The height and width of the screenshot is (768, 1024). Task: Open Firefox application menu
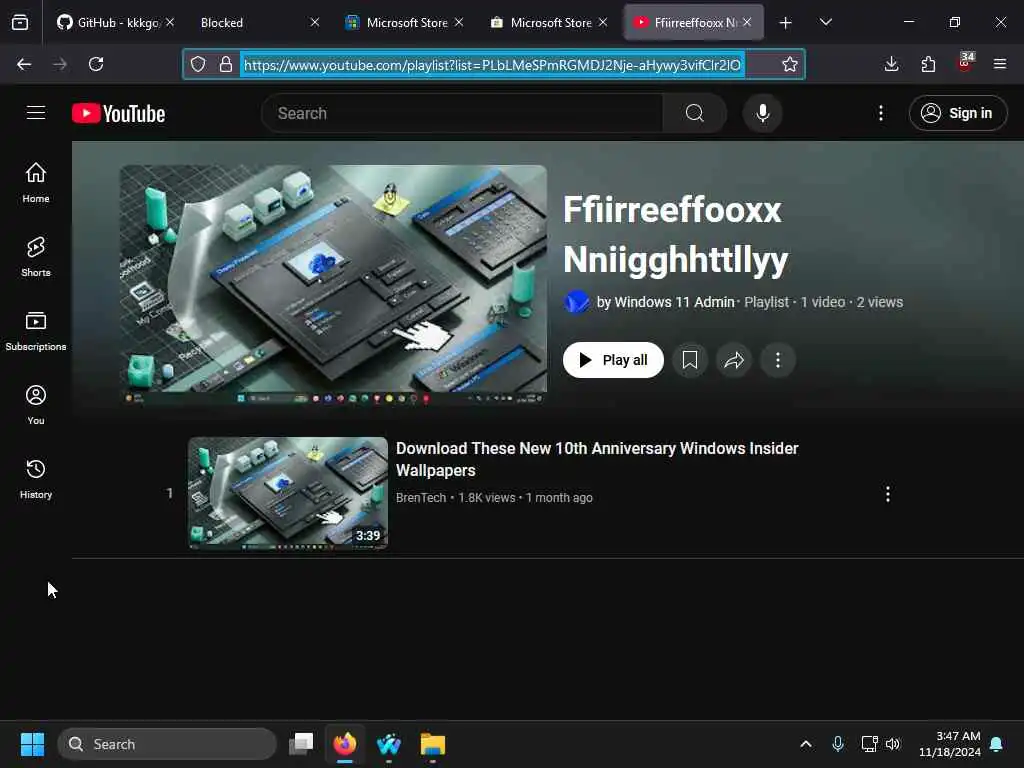click(1000, 64)
